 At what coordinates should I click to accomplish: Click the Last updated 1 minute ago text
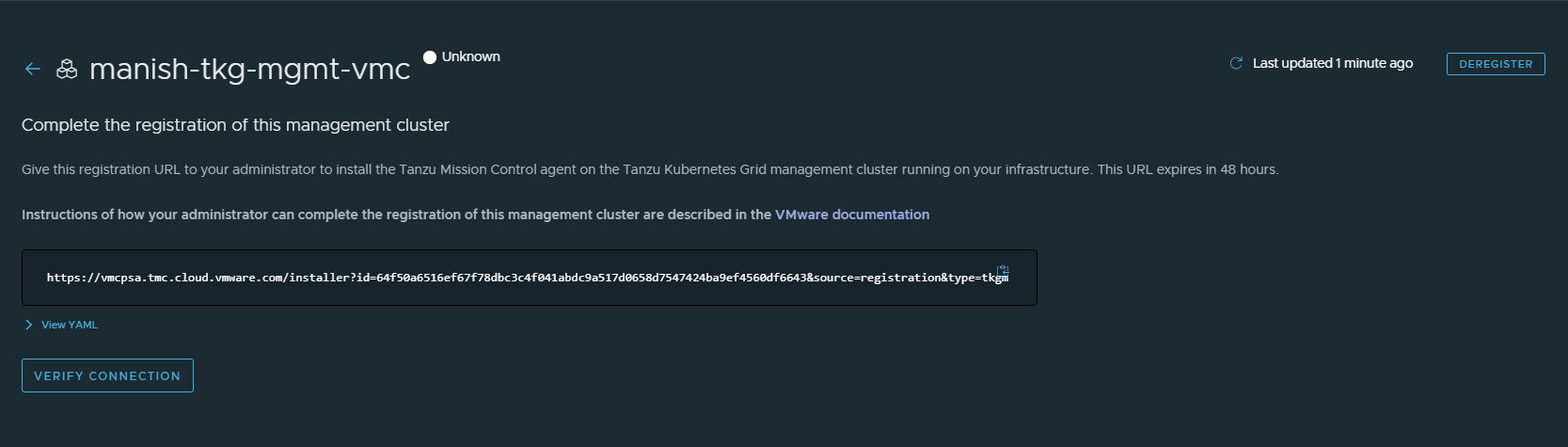coord(1332,63)
